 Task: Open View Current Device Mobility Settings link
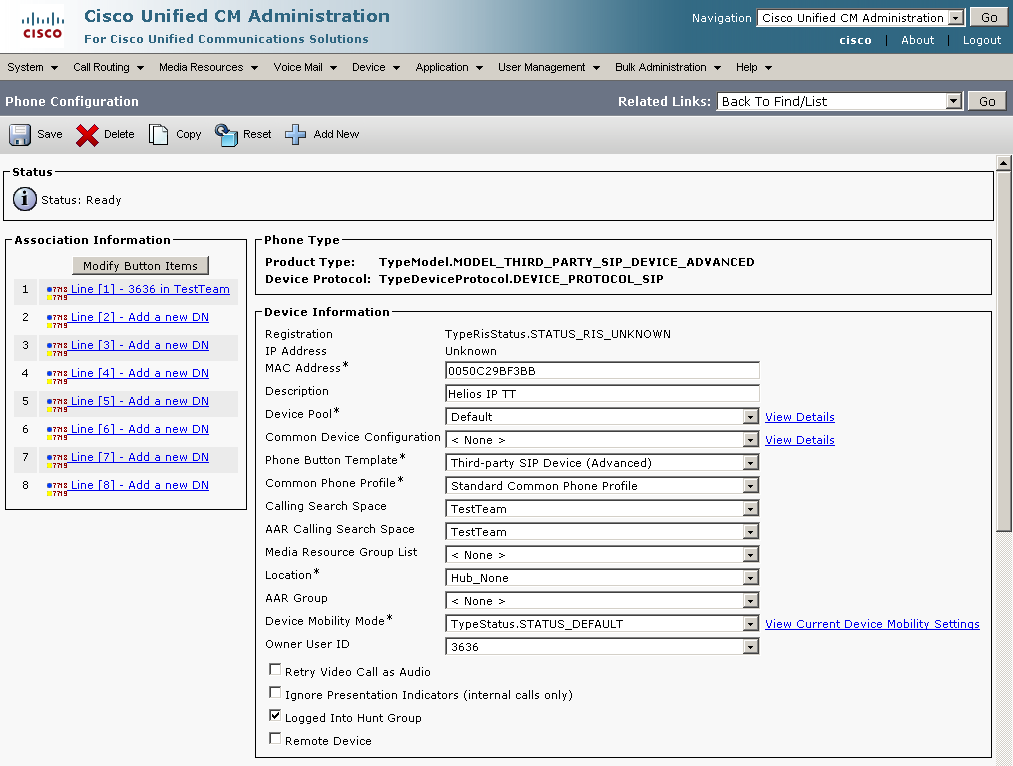click(872, 624)
